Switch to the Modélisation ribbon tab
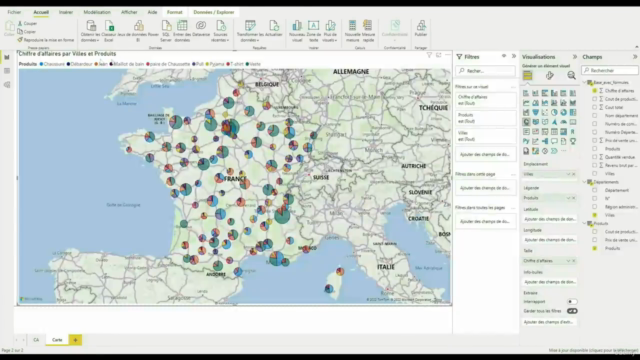 pos(97,12)
